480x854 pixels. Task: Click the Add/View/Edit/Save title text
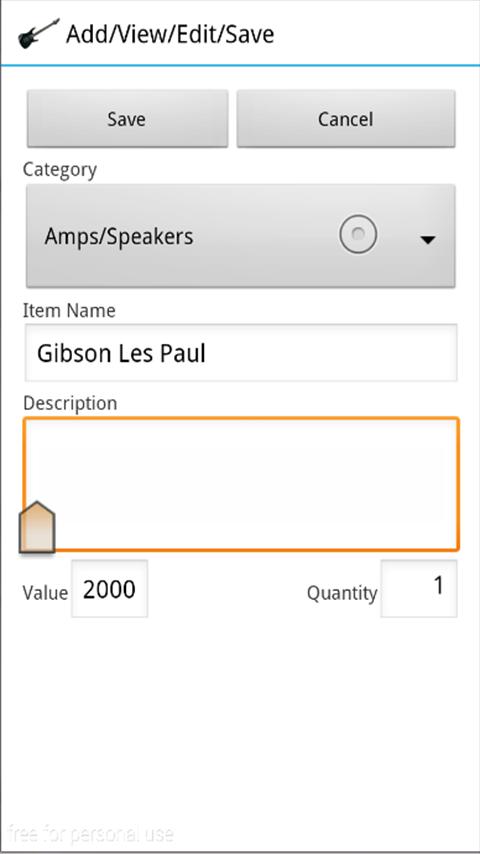pyautogui.click(x=170, y=34)
